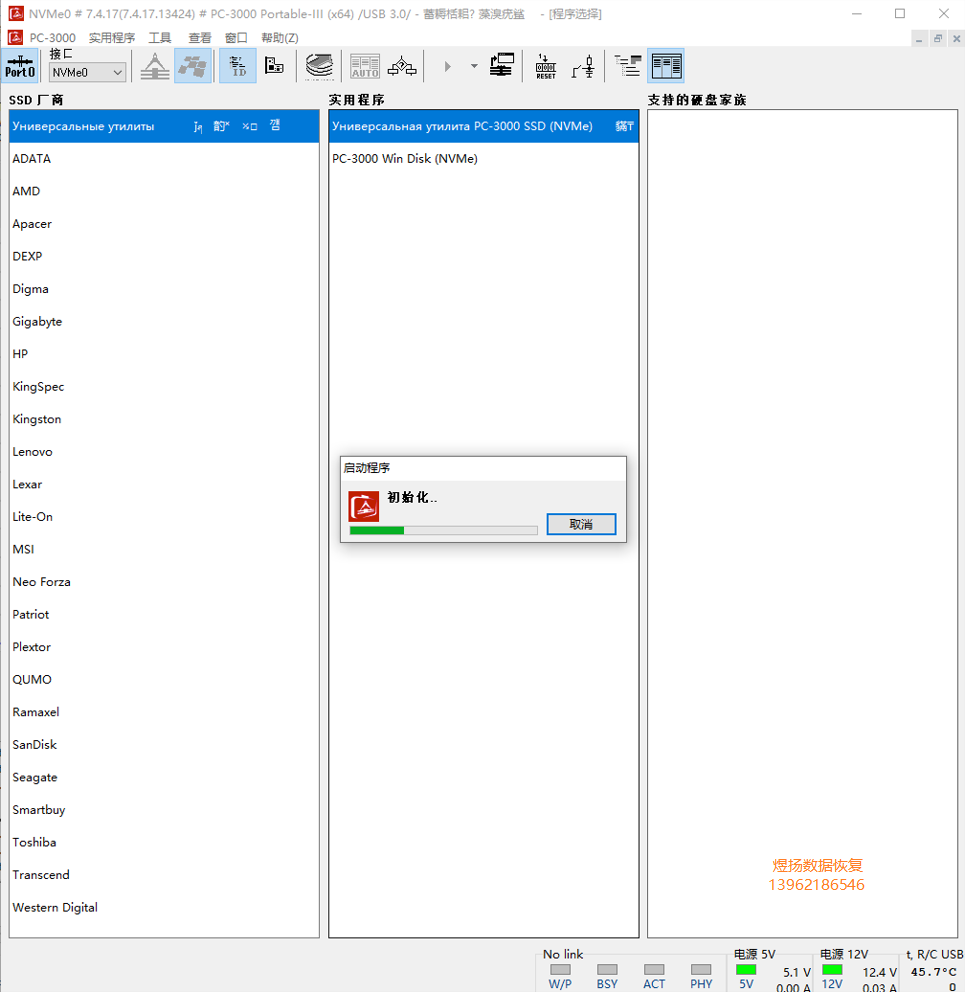
Task: Toggle the highlighted scattered-tiles toolbar icon
Action: [x=192, y=66]
